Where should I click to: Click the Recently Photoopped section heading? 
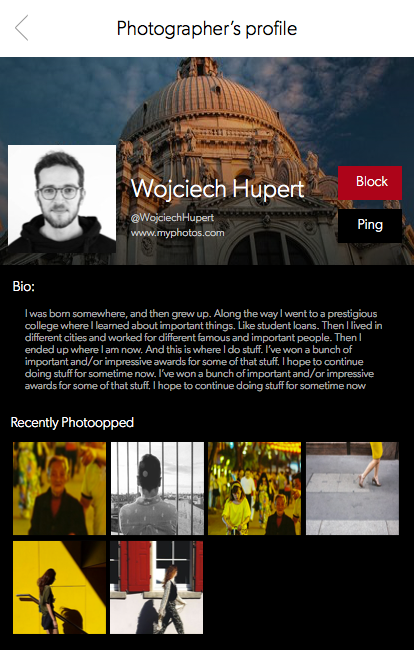point(72,423)
